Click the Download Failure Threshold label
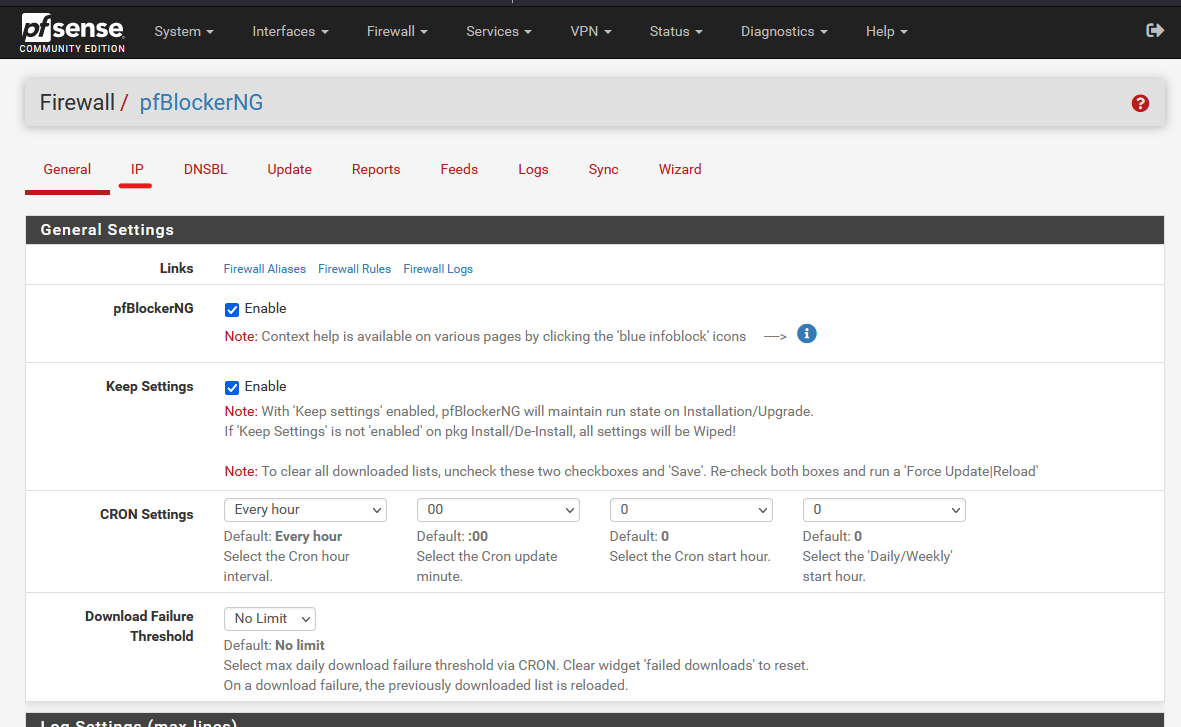Image resolution: width=1181 pixels, height=727 pixels. click(x=139, y=626)
